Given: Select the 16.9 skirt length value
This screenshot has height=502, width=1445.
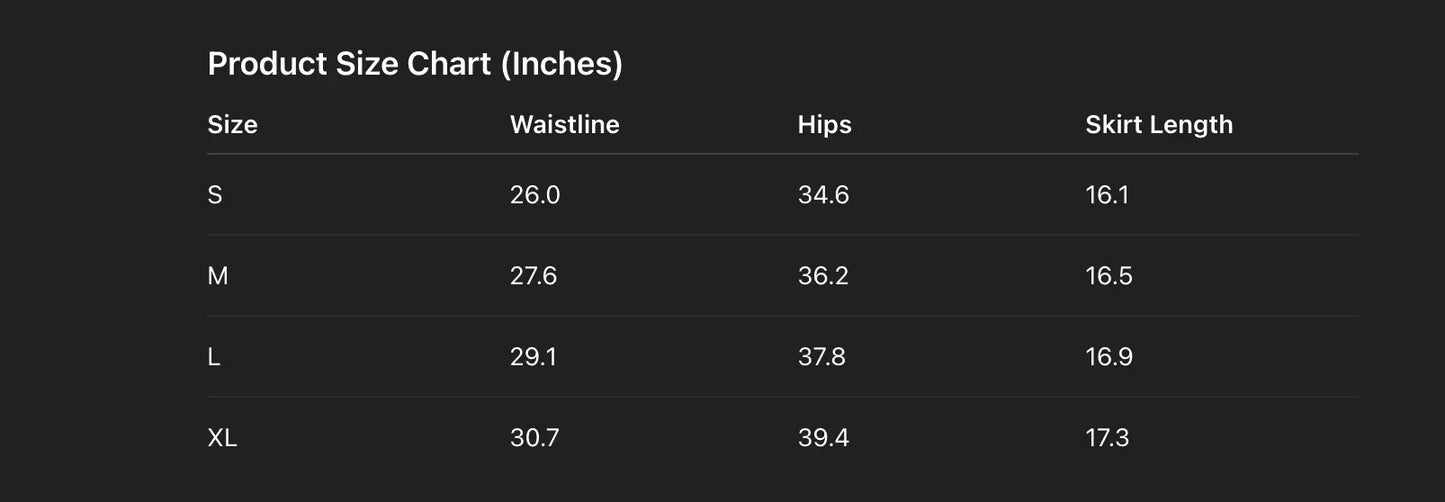Looking at the screenshot, I should coord(1109,357).
